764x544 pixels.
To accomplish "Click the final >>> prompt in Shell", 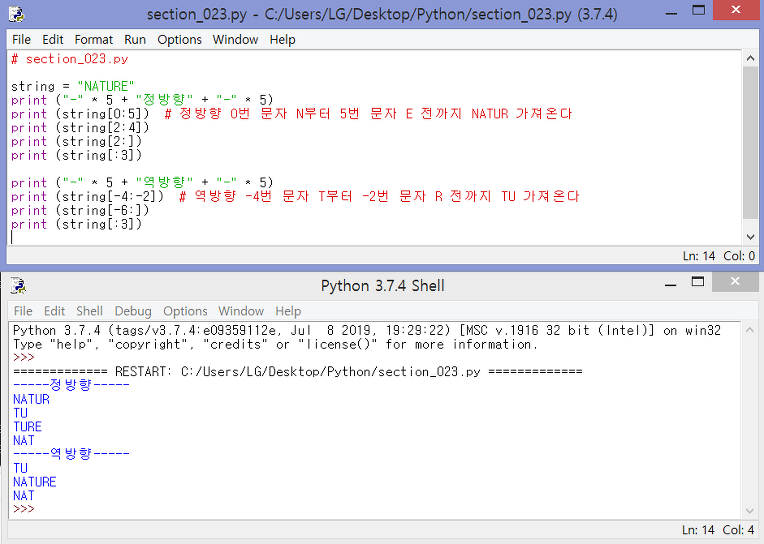I will 23,509.
